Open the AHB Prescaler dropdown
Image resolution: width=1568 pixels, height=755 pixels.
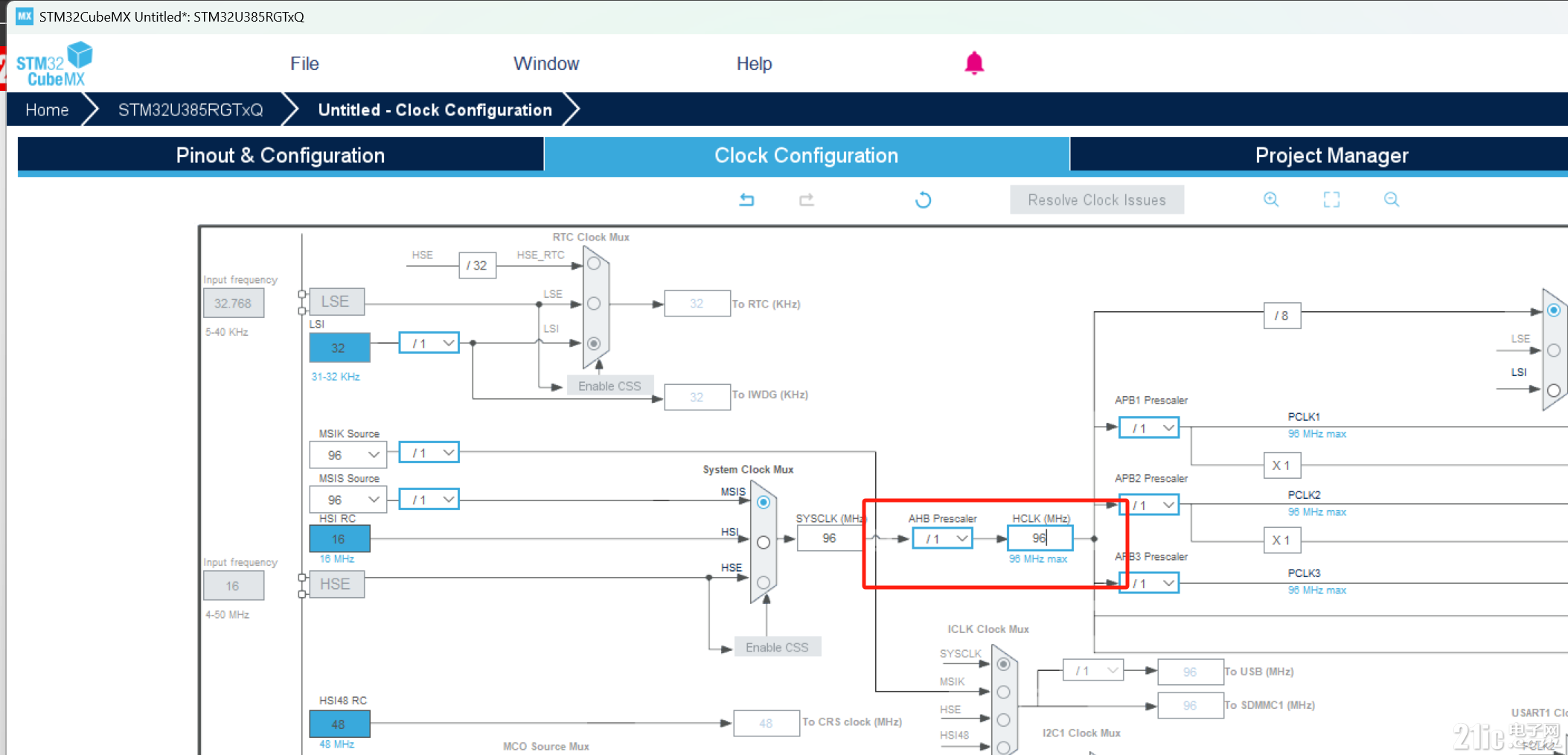point(943,538)
